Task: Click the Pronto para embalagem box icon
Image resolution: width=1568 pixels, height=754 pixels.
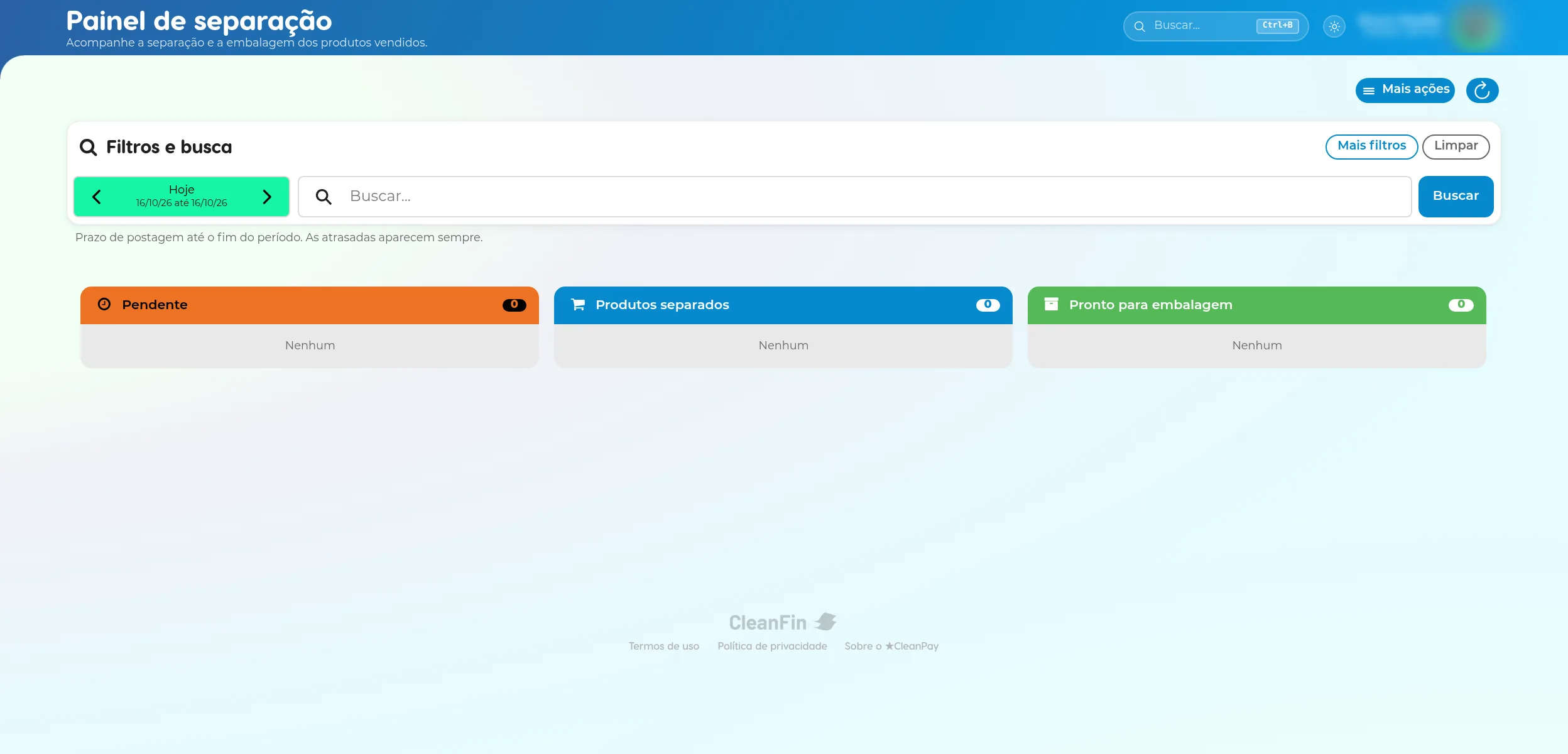Action: [1051, 304]
